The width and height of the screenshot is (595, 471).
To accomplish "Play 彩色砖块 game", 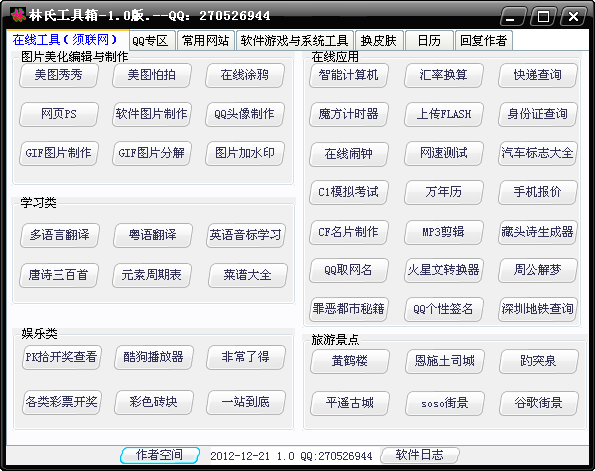I will click(x=154, y=402).
